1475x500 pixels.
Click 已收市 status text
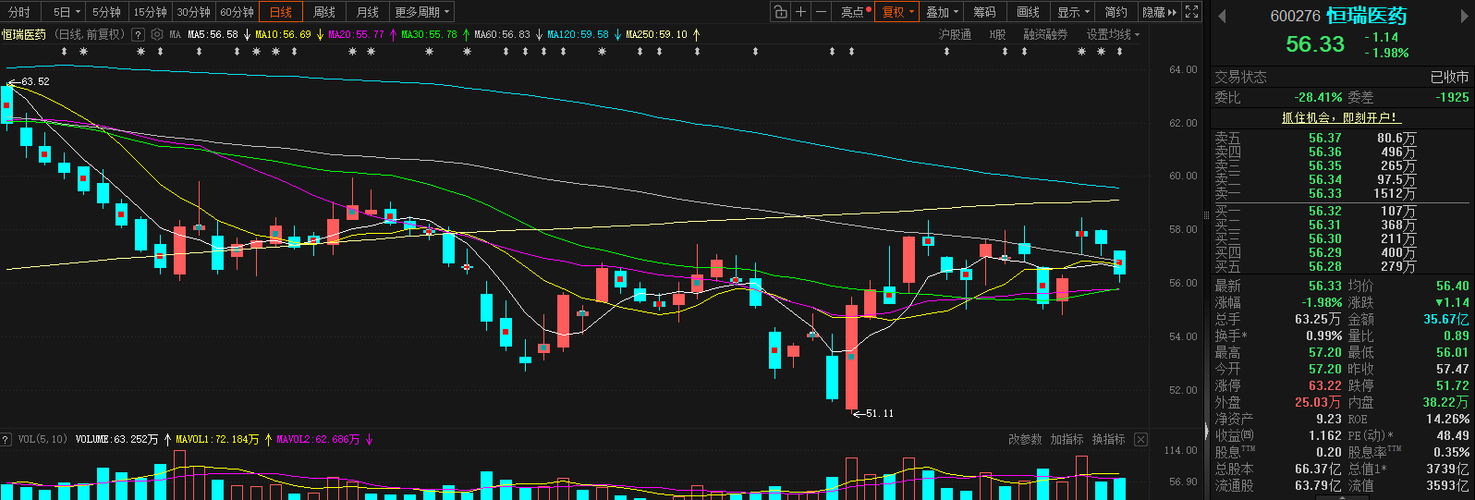[x=1450, y=77]
